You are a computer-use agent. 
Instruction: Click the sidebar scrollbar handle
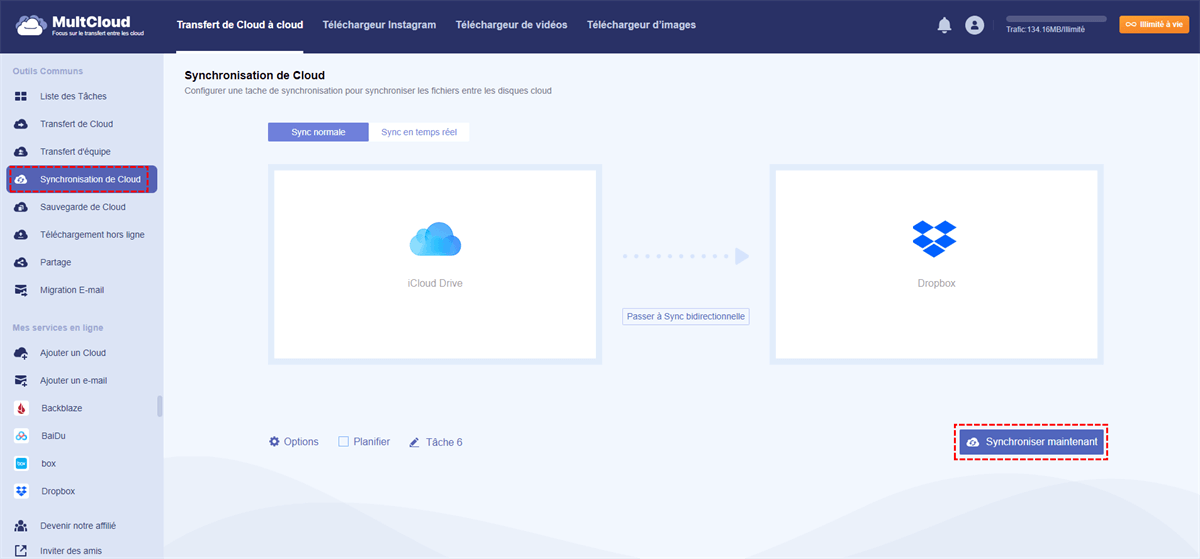(160, 406)
